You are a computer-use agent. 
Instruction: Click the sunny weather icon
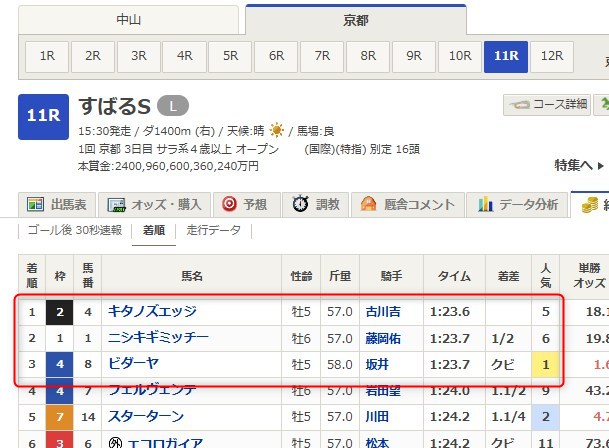pos(276,130)
